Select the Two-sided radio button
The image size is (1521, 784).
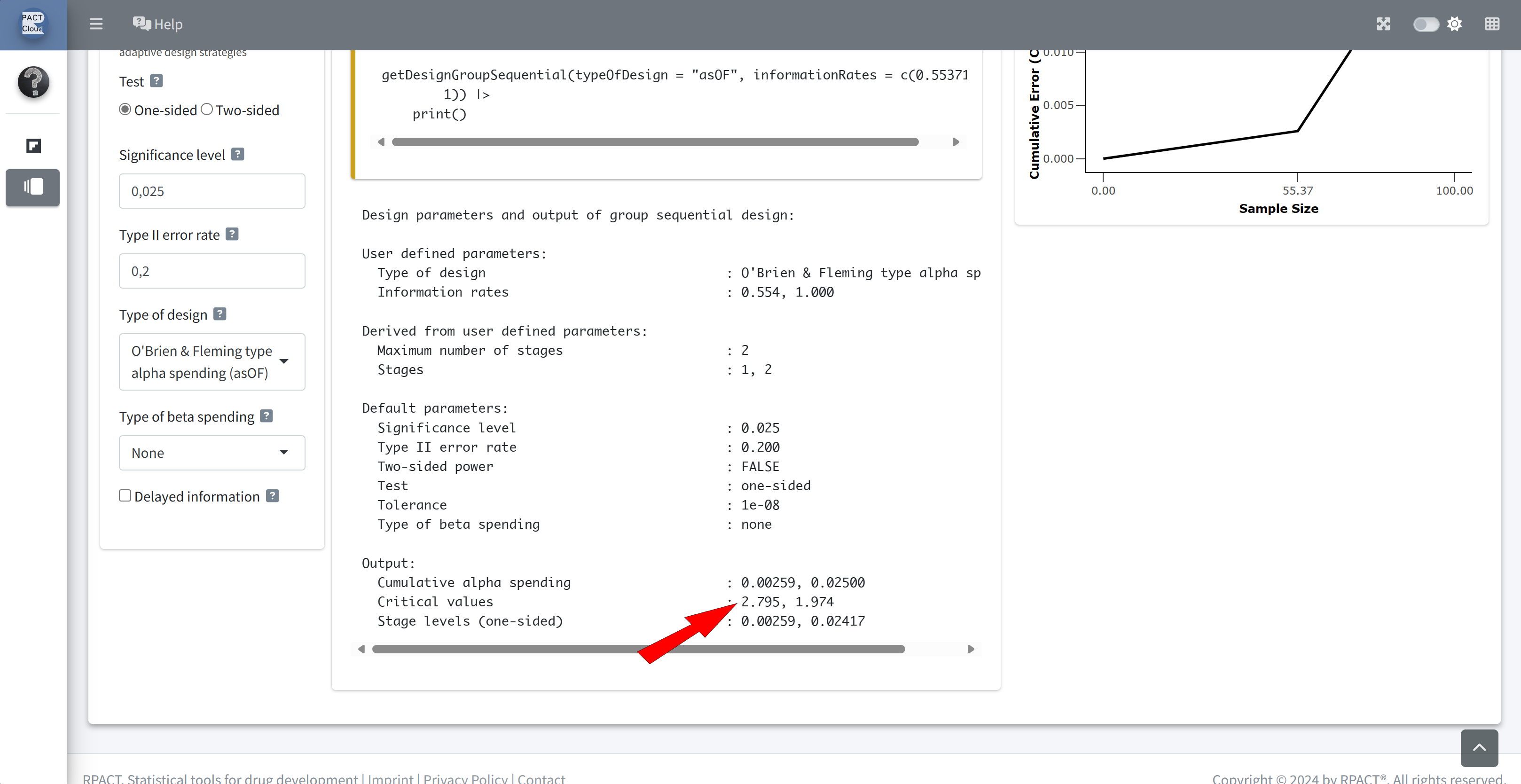coord(207,109)
